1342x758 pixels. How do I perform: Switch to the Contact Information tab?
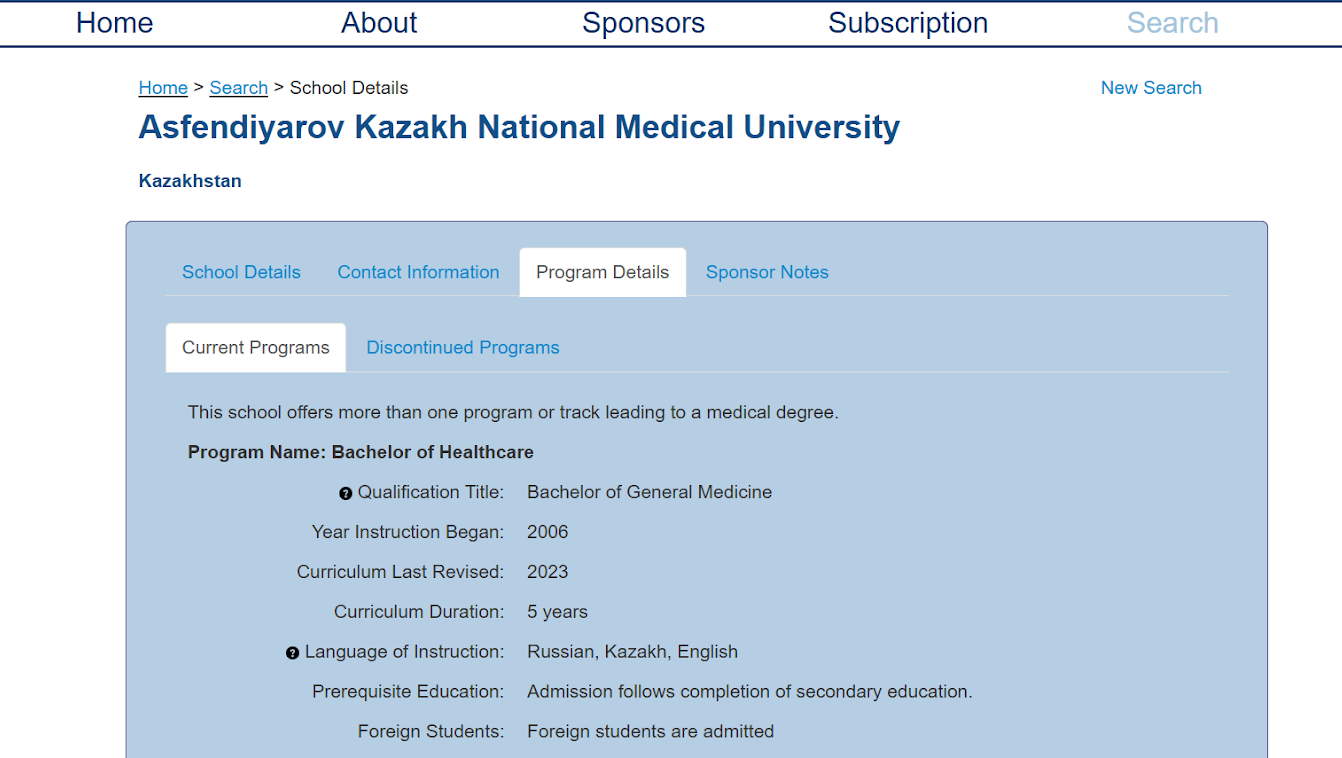[x=418, y=272]
